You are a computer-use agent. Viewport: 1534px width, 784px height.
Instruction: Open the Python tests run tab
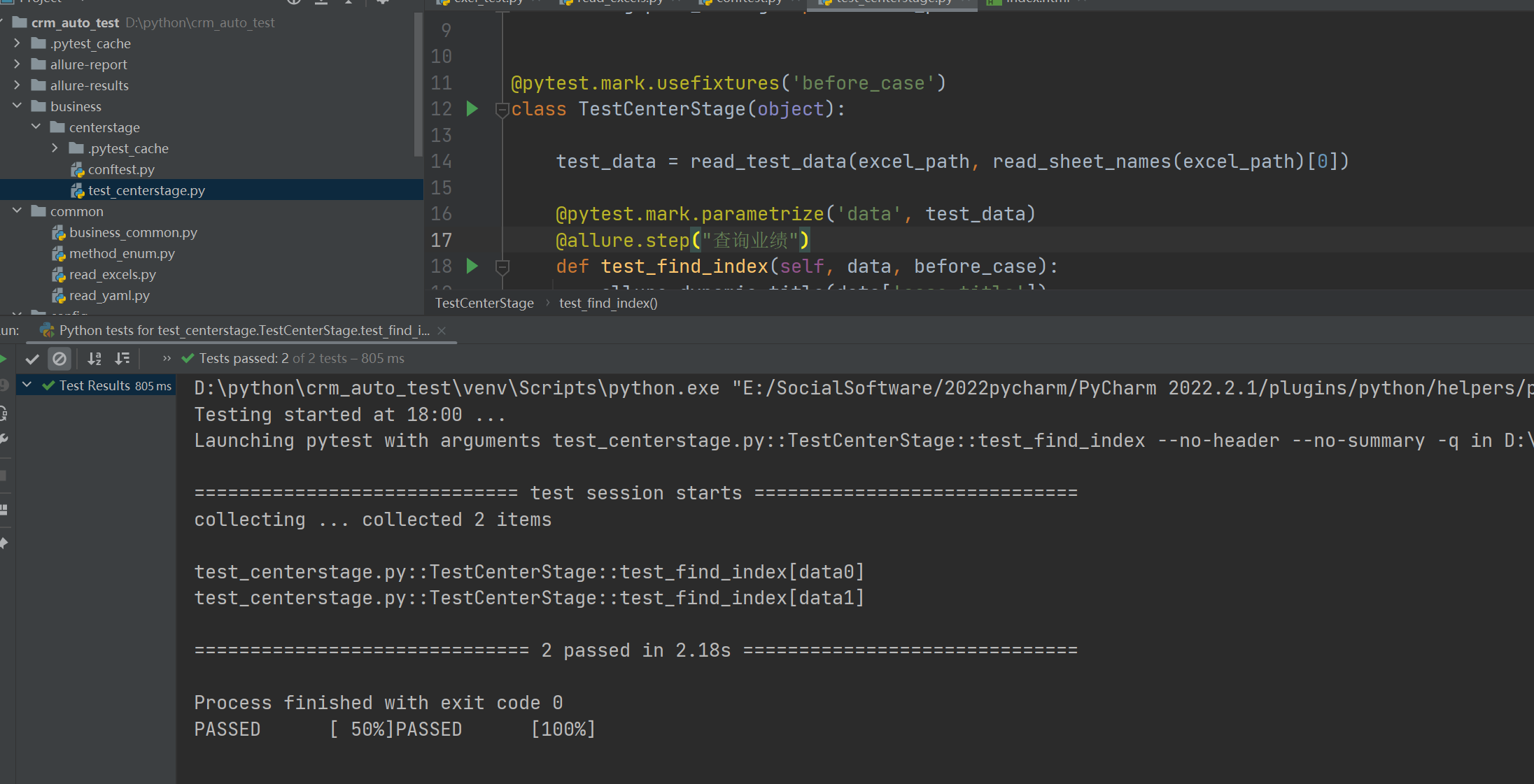coord(238,330)
